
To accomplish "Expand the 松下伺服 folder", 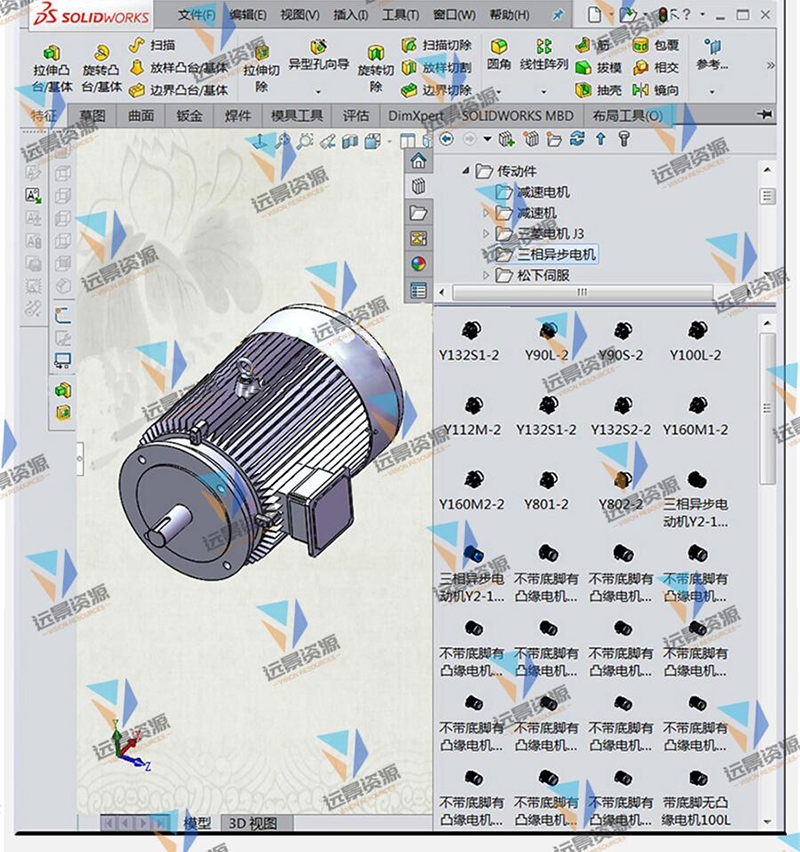I will click(x=486, y=275).
